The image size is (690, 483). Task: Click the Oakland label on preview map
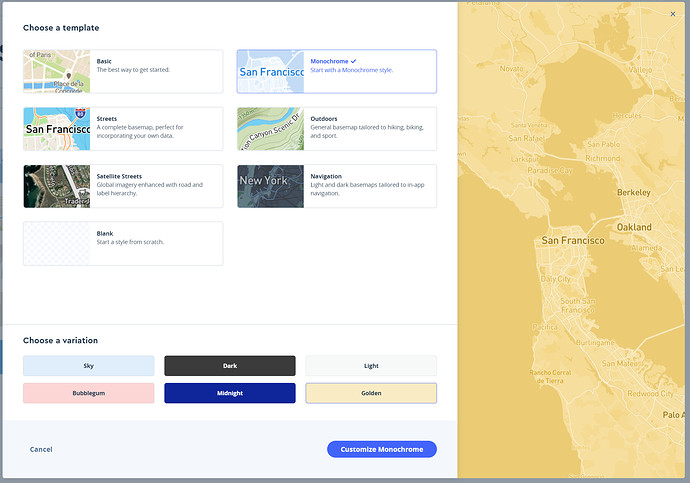click(x=634, y=227)
